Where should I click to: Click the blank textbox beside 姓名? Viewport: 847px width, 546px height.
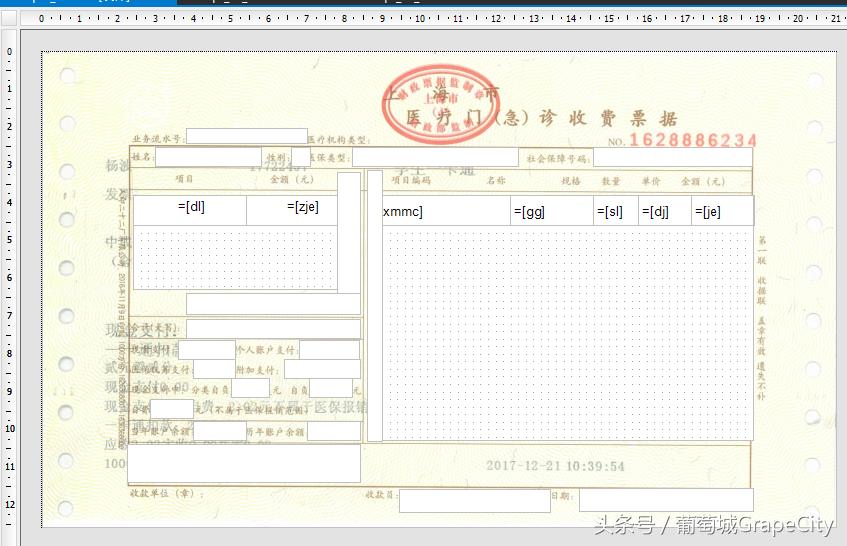(x=209, y=157)
